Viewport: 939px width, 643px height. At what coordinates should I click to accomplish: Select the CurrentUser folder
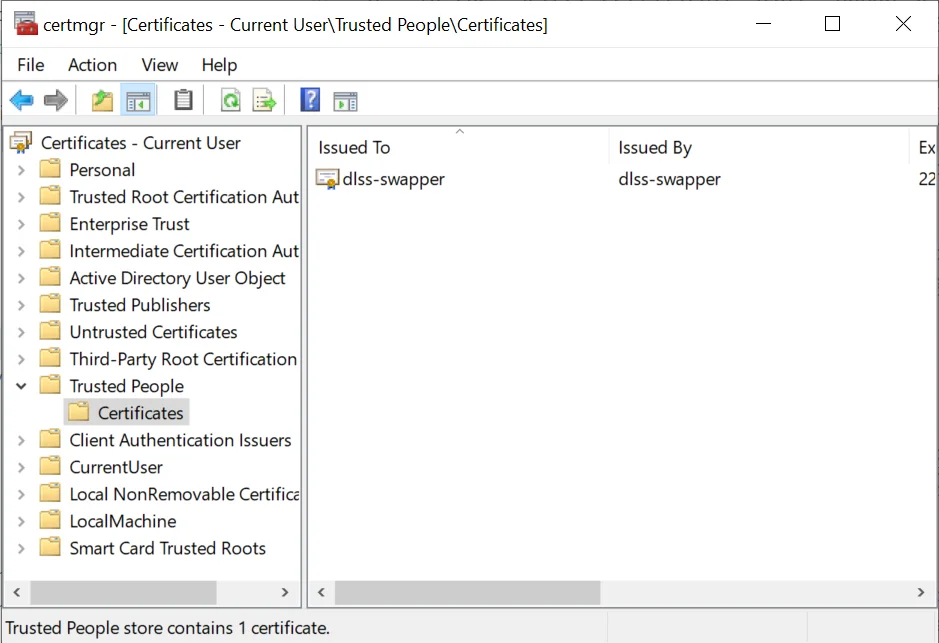(101, 467)
